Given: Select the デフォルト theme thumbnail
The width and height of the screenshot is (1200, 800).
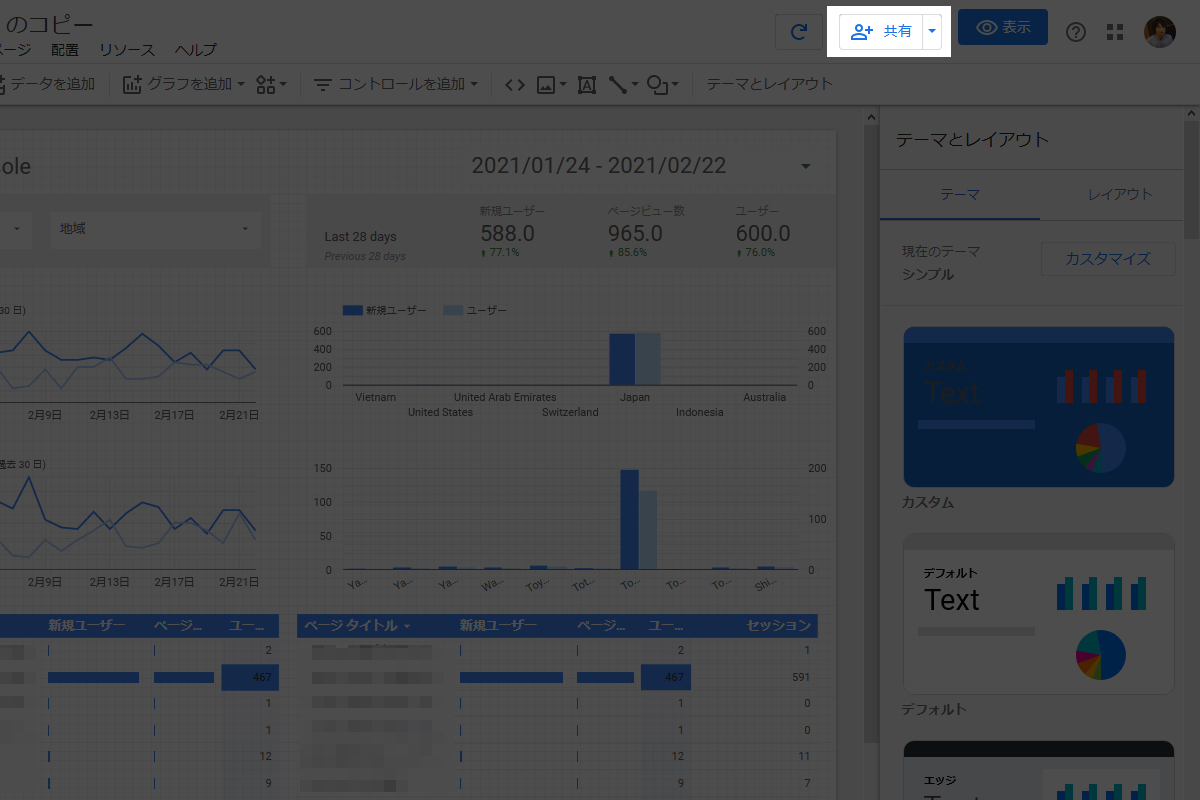Looking at the screenshot, I should (1038, 613).
